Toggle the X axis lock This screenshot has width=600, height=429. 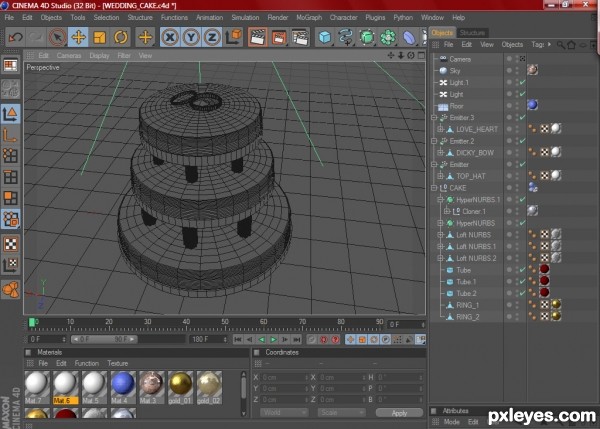pos(170,37)
